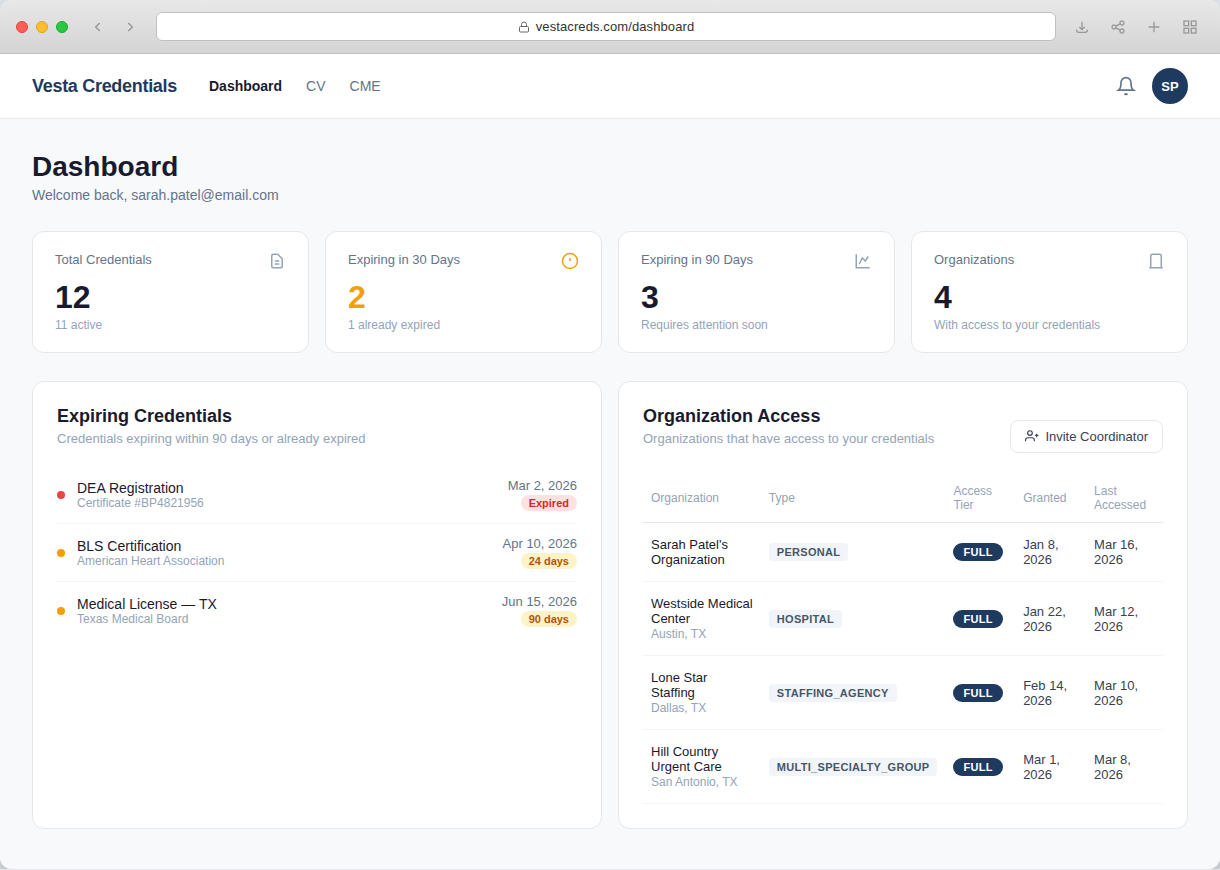Screen dimensions: 1220x870
Task: Click the trend chart icon on Expiring in 90 Days card
Action: pos(863,261)
